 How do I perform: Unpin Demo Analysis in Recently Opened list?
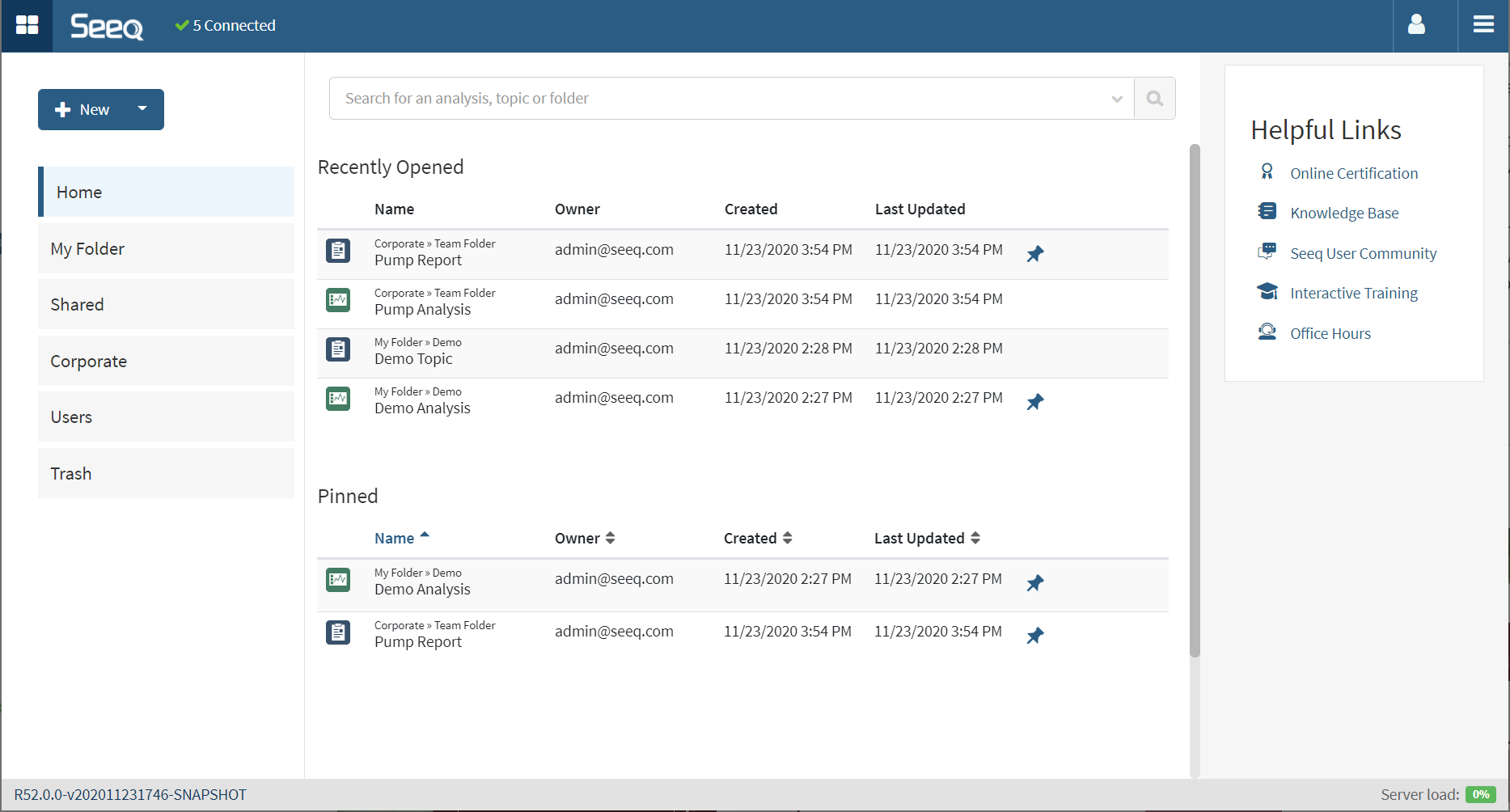[1034, 402]
